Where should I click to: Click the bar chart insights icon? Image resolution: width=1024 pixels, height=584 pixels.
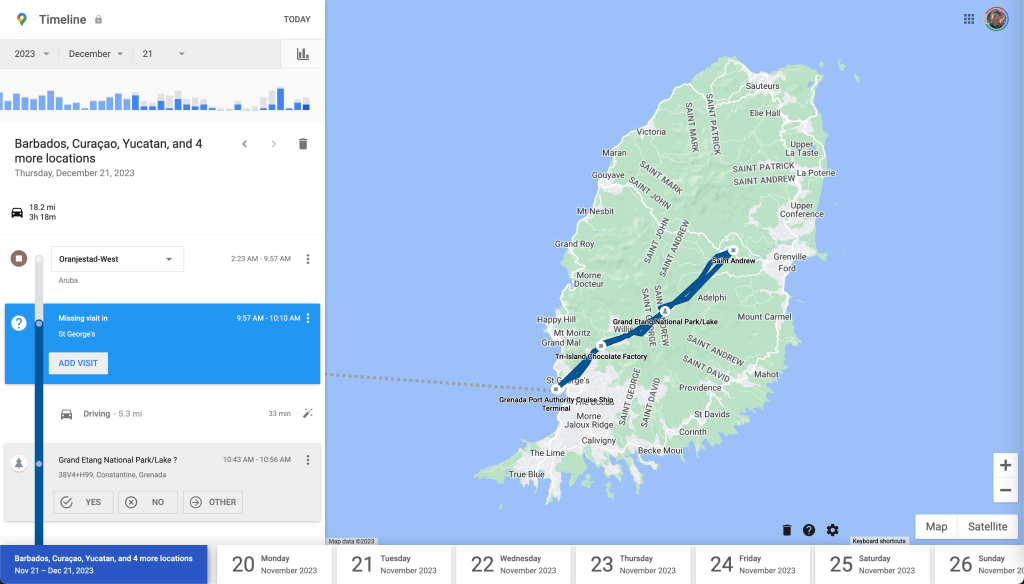point(302,54)
